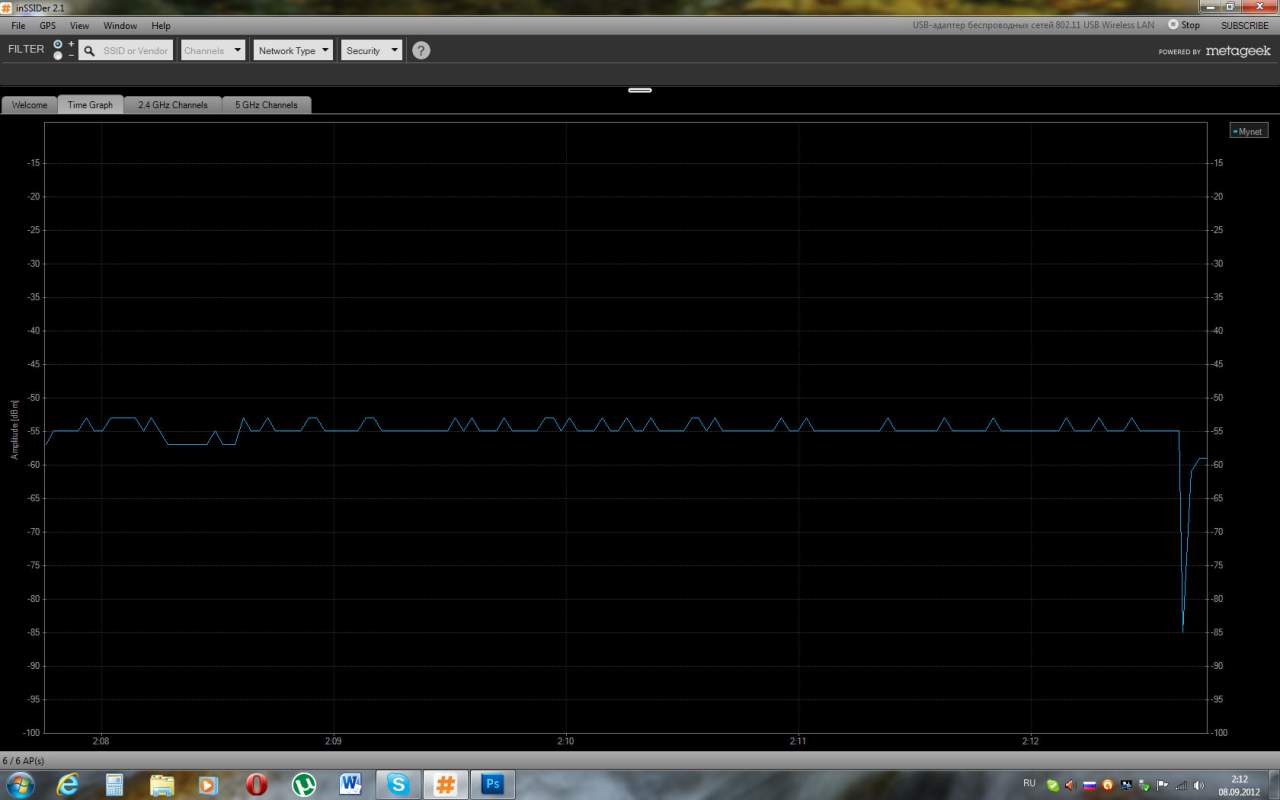
Task: Click the '6 / 6 AP(s)' status text
Action: [24, 761]
